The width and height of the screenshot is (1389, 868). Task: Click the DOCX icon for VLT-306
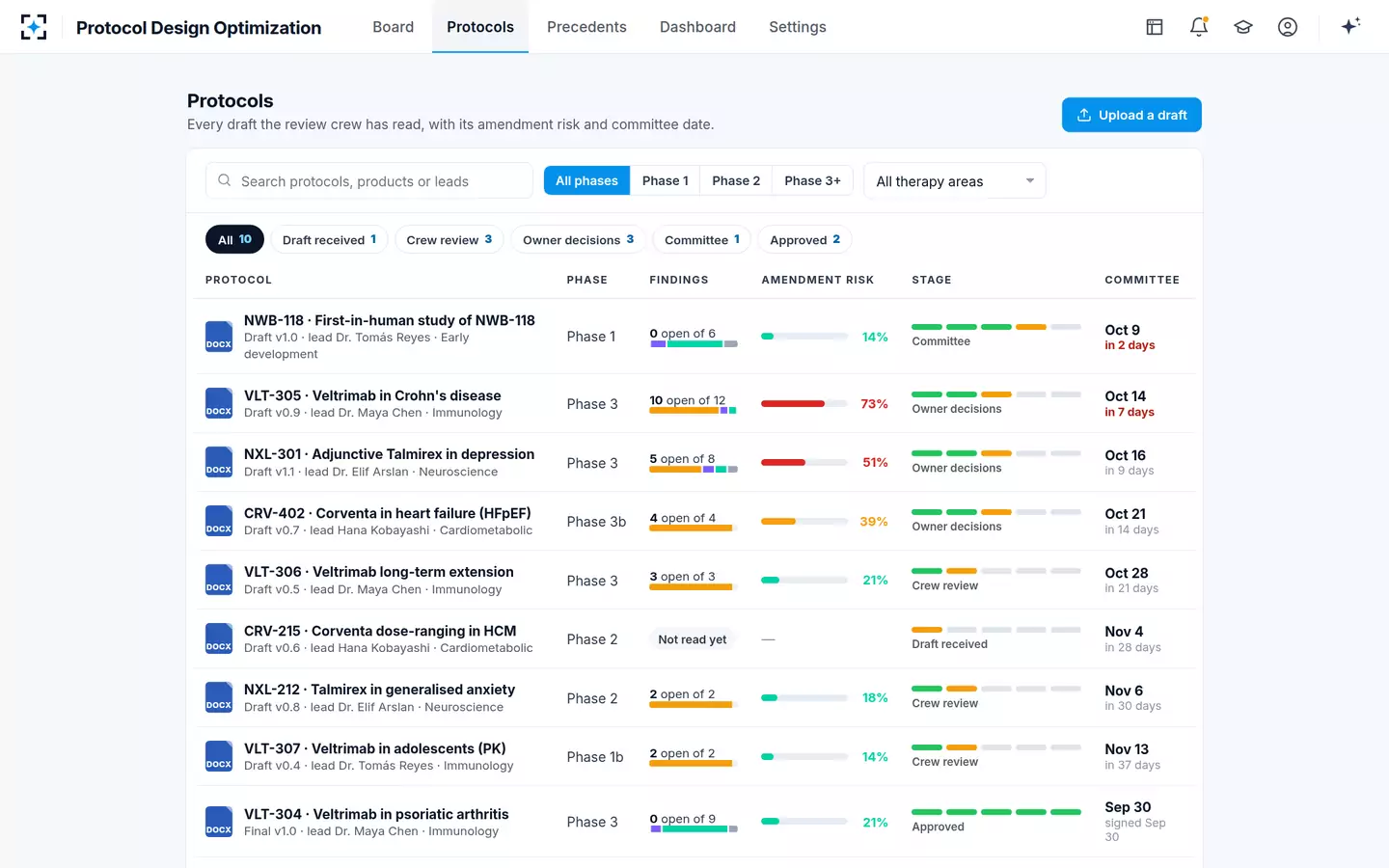(219, 580)
